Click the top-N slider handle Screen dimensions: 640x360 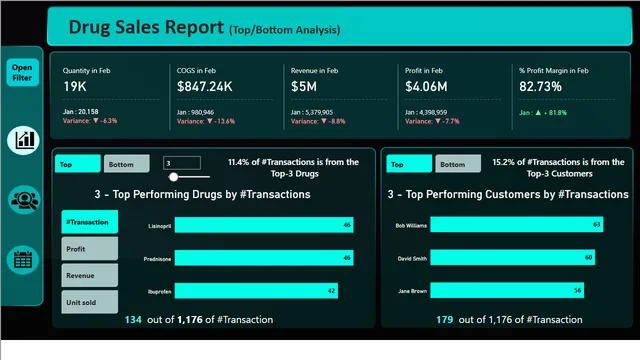[173, 177]
